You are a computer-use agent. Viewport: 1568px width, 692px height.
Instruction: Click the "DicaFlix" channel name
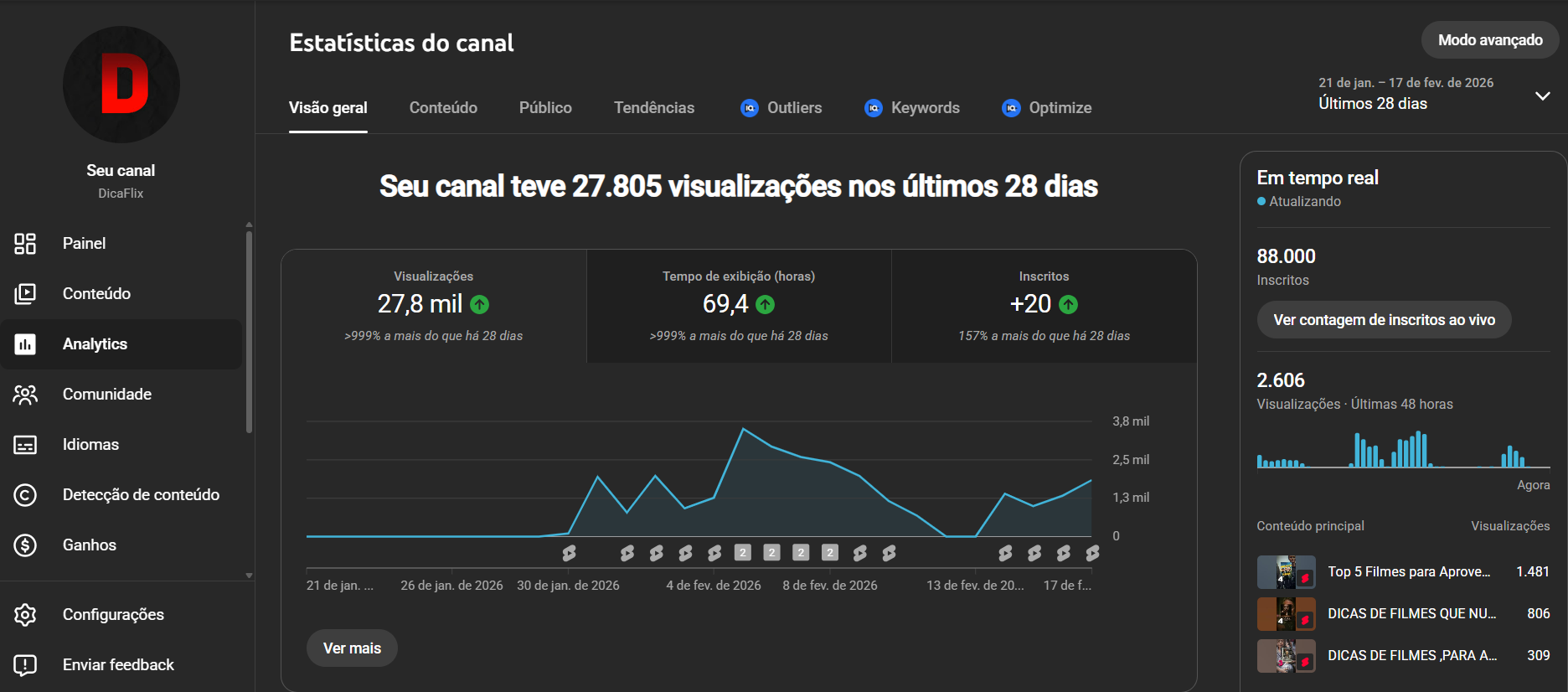[x=121, y=194]
